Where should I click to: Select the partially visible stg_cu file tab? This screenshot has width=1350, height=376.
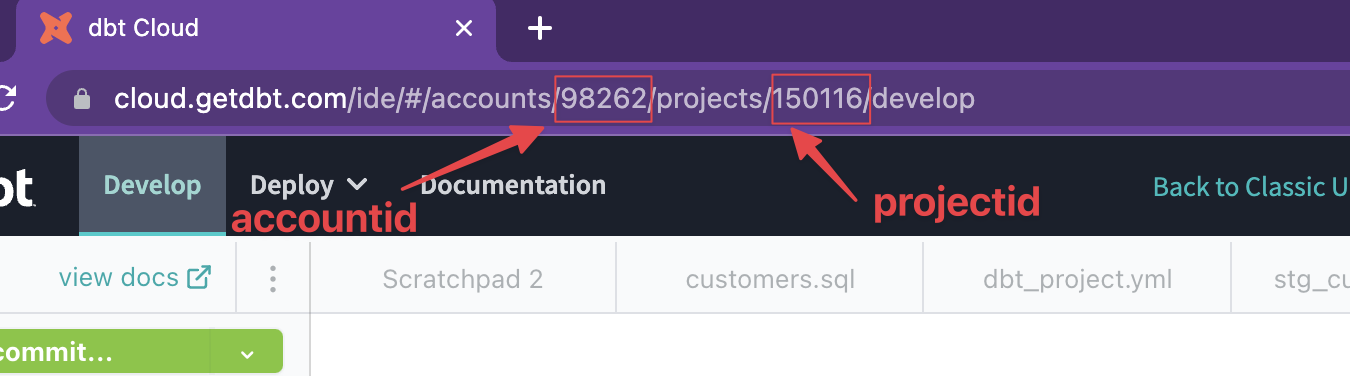point(1291,278)
